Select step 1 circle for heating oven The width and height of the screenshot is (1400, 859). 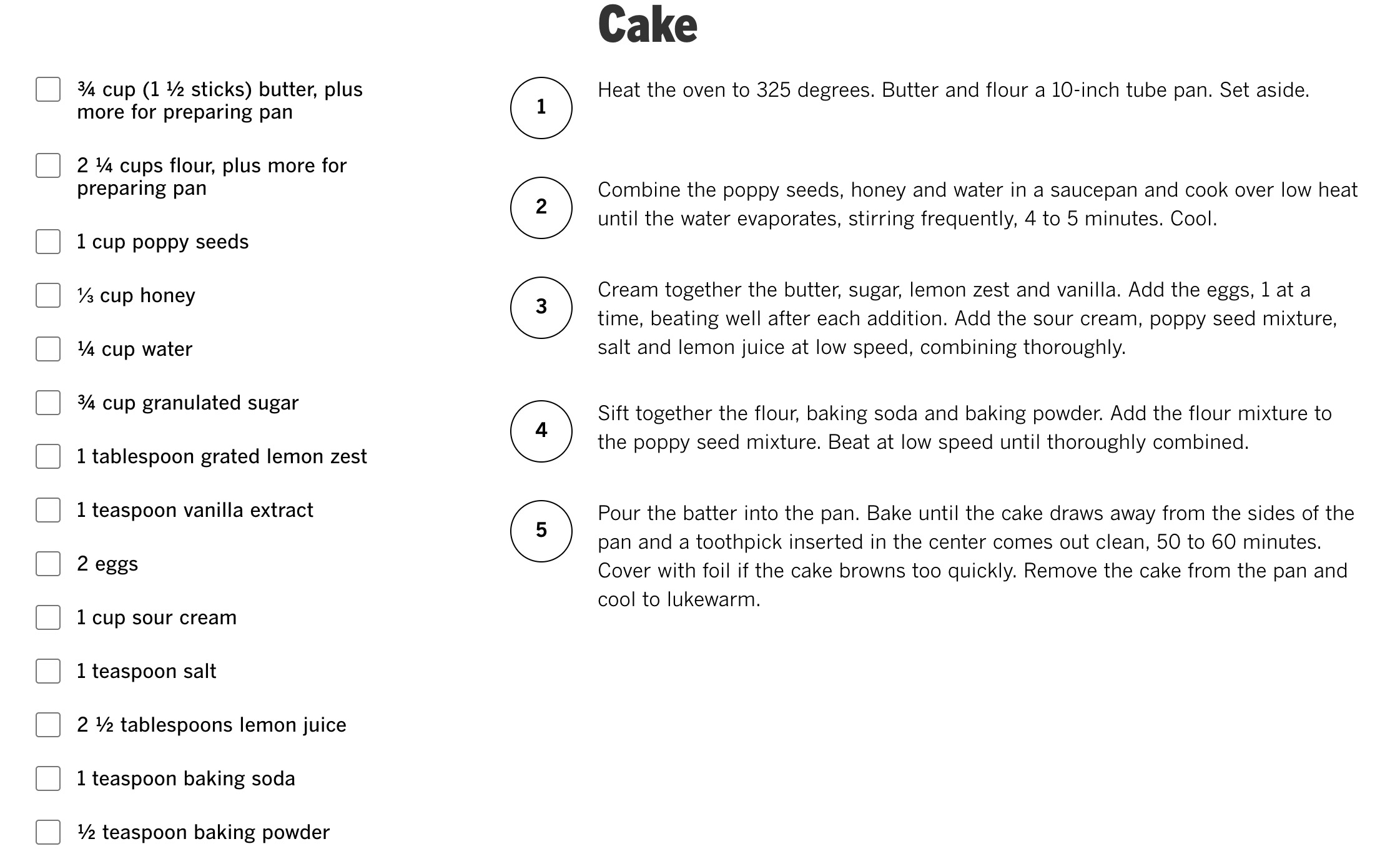coord(541,108)
